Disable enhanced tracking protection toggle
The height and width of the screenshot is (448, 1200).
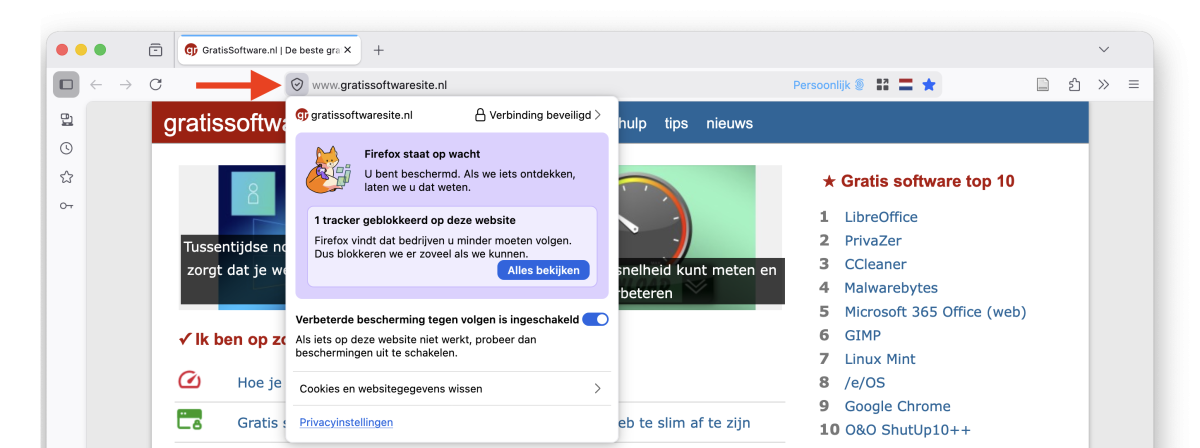click(x=595, y=320)
